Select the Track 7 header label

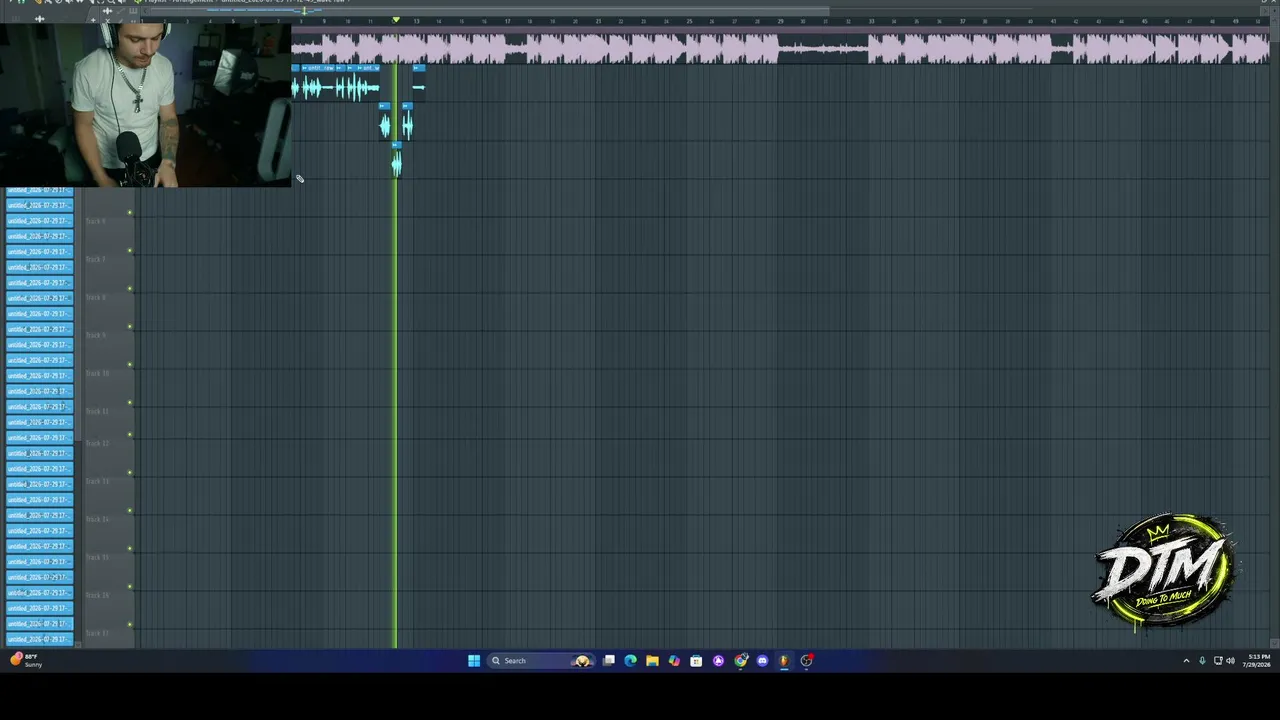click(x=95, y=259)
